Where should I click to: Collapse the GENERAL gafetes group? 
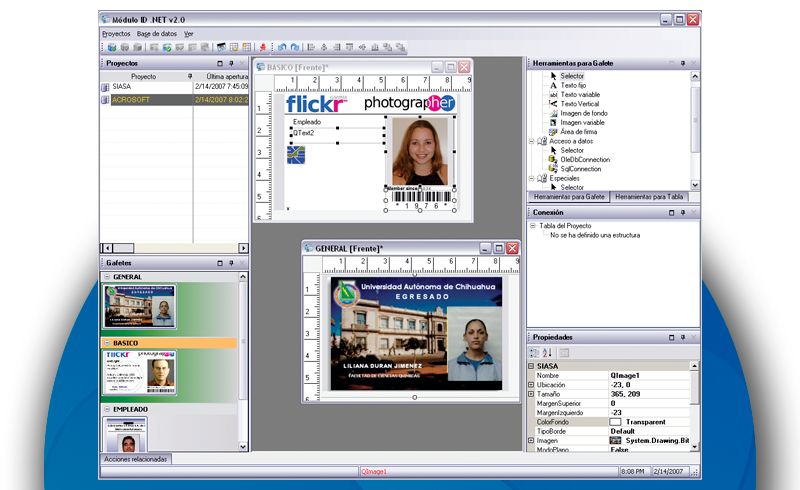click(x=107, y=277)
